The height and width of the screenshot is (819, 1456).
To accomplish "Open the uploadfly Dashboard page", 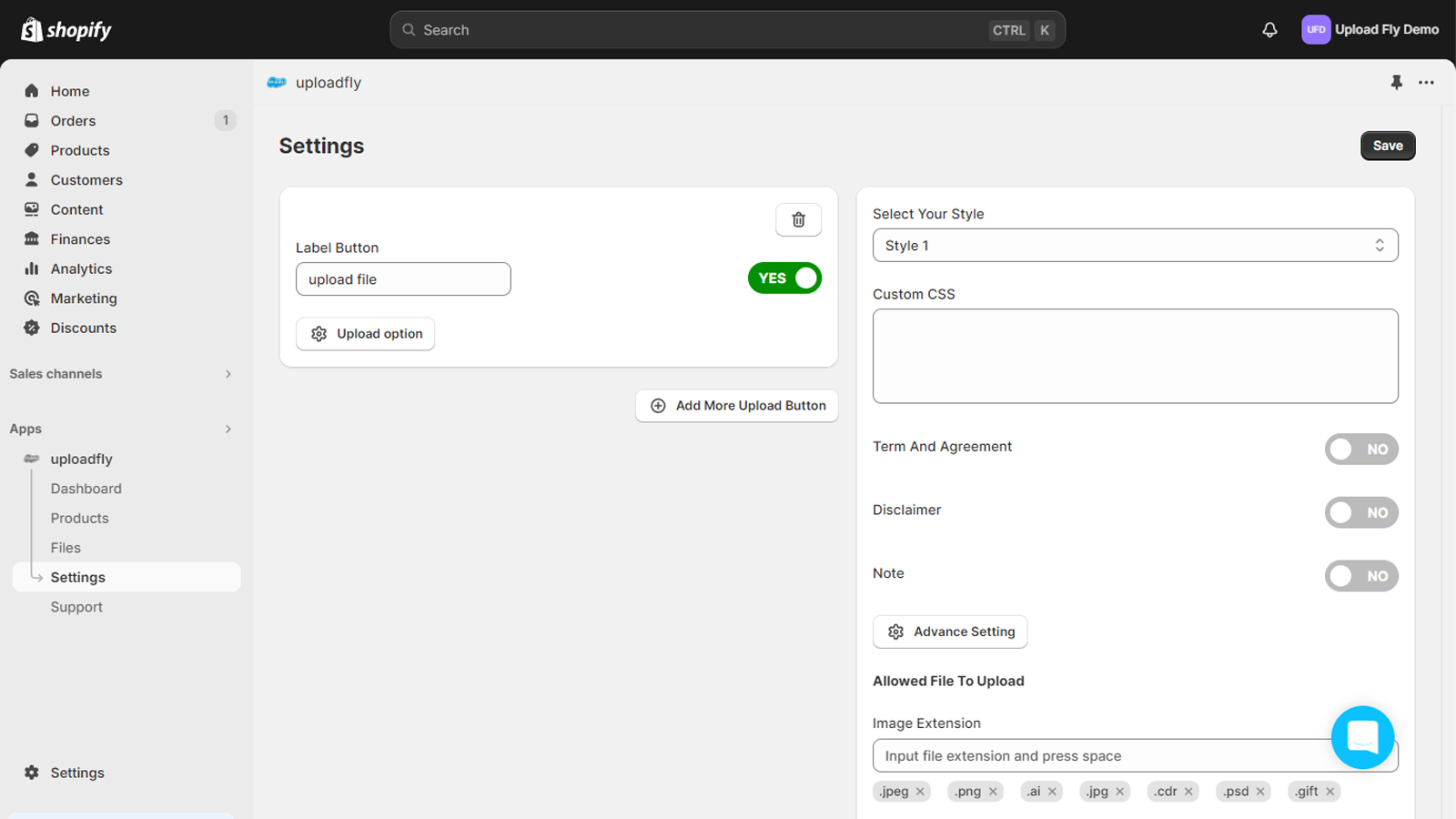I will click(86, 489).
